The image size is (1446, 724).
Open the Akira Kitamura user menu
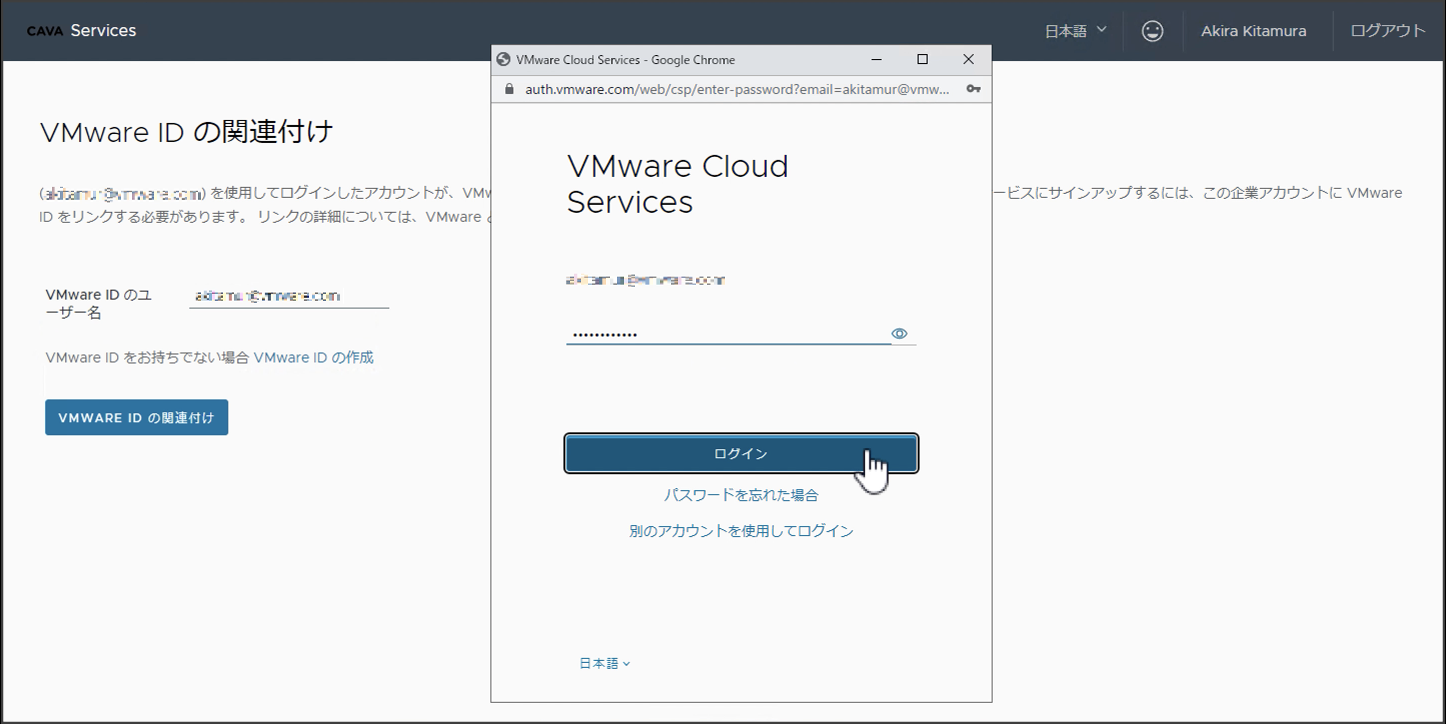[1253, 31]
